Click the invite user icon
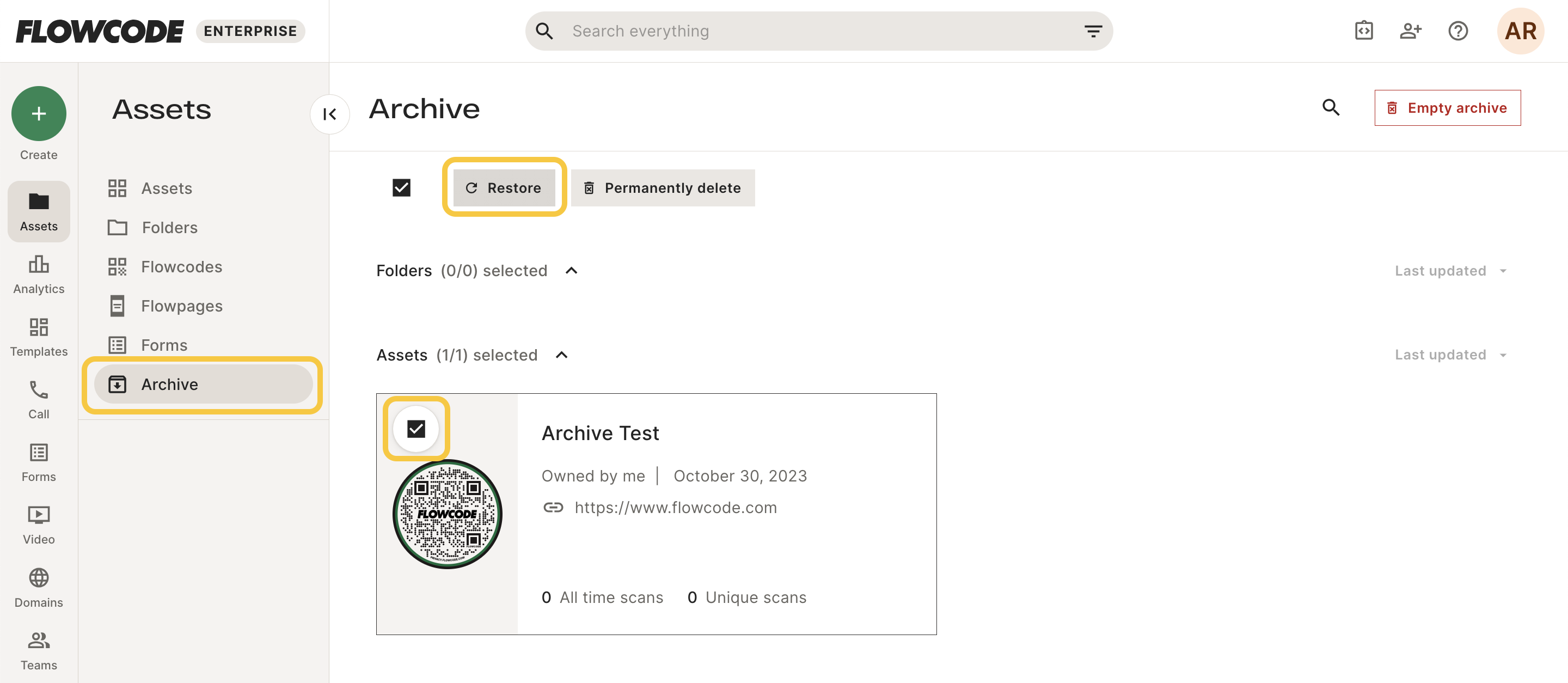 click(1410, 31)
